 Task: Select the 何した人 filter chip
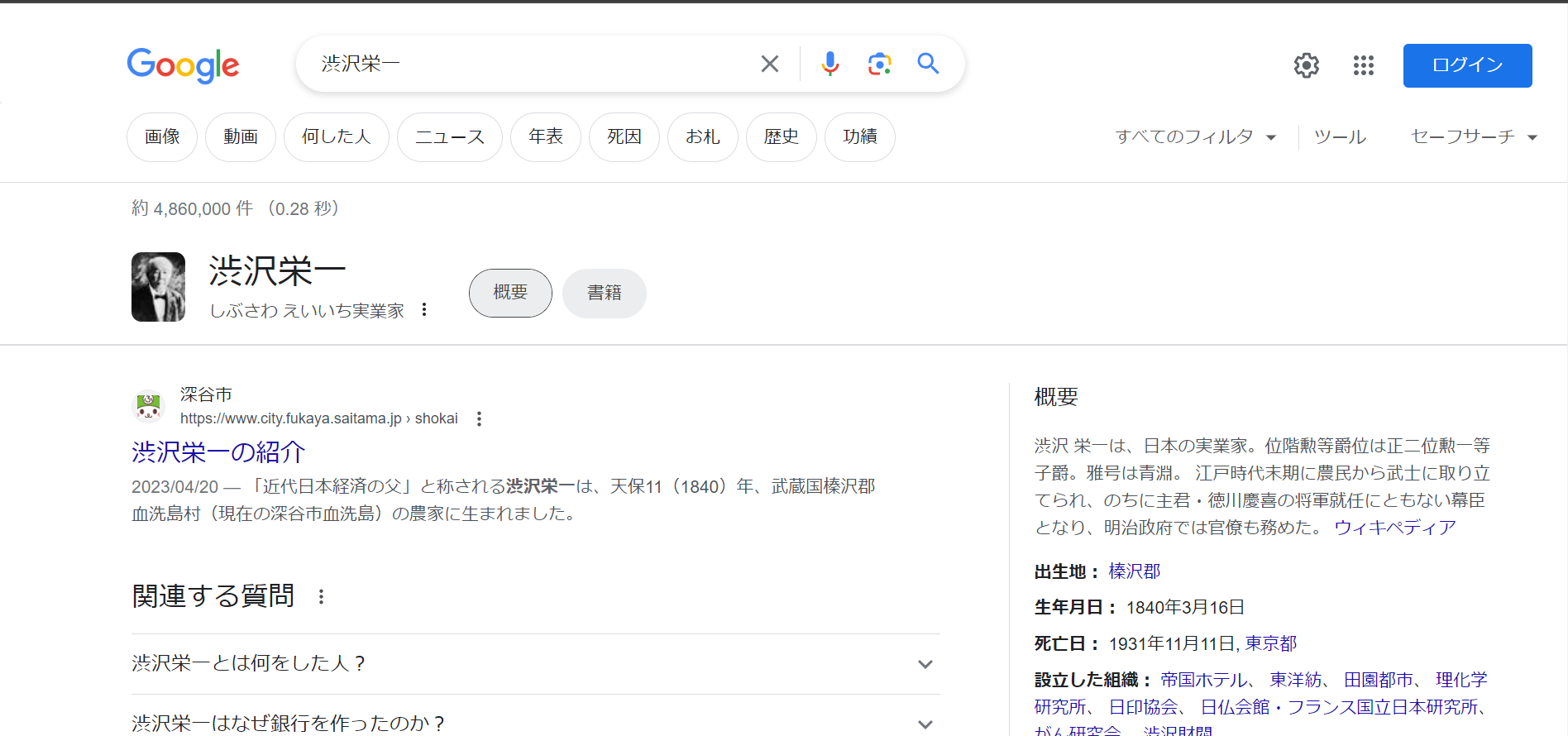[336, 137]
